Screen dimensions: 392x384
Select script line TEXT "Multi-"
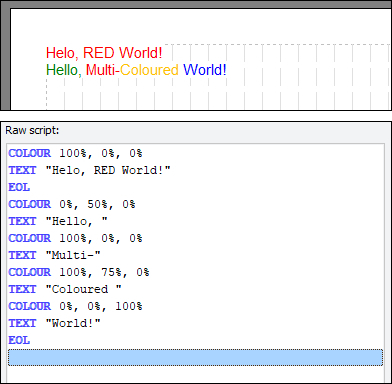pos(54,255)
